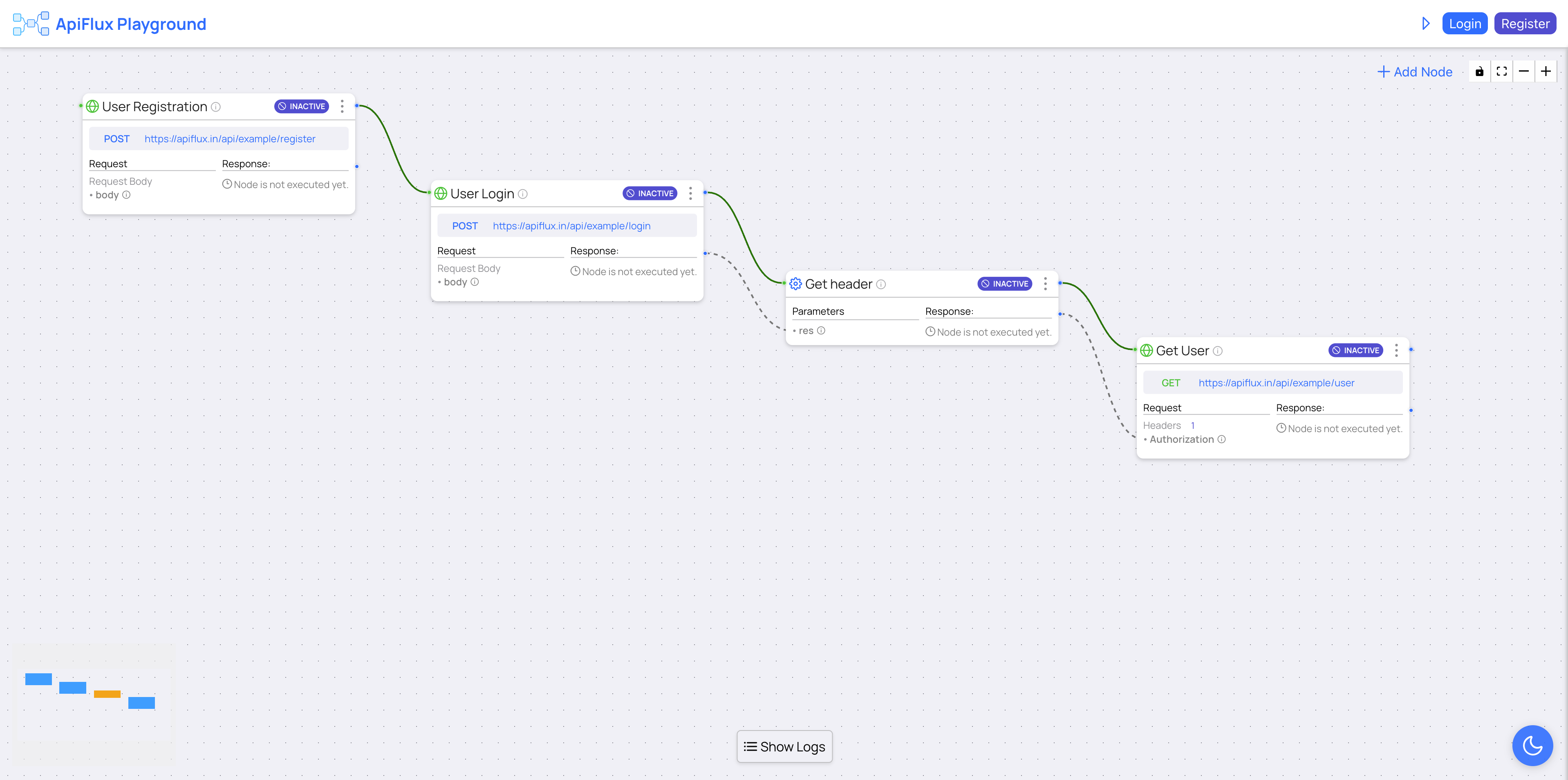Open the User Login node options menu
This screenshot has width=1568, height=780.
coord(690,193)
